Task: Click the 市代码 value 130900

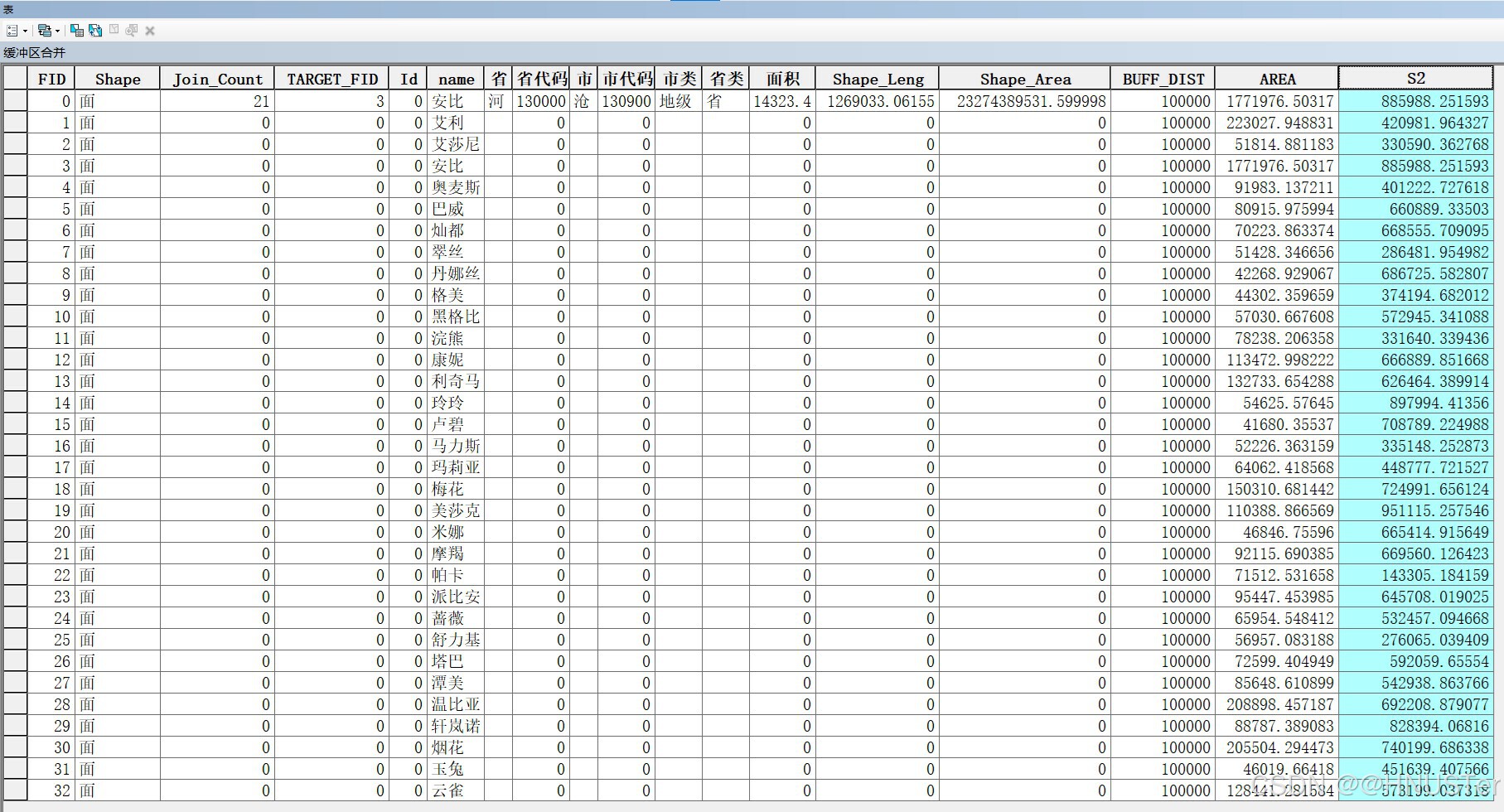Action: [626, 101]
